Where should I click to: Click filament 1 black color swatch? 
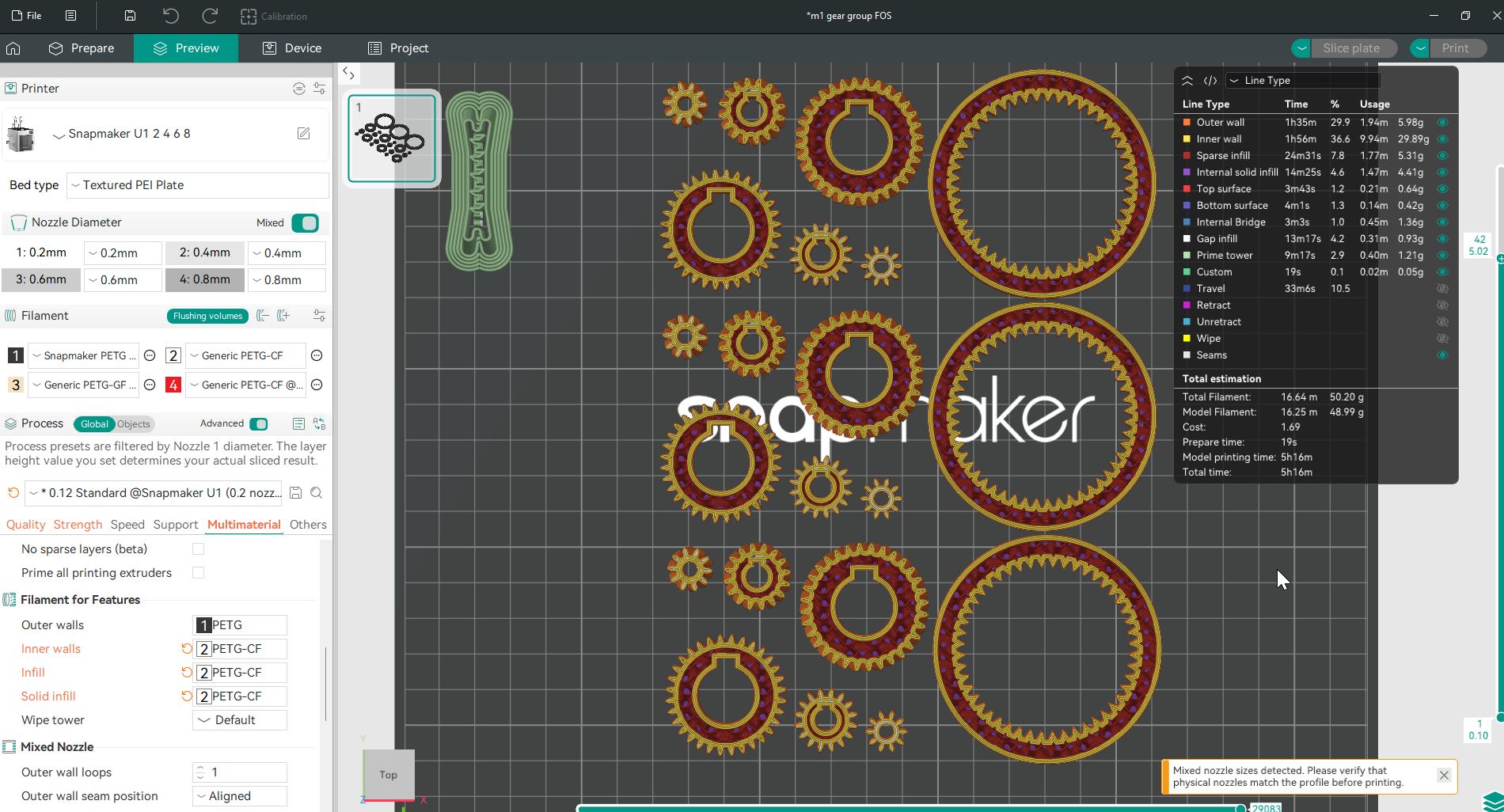click(16, 356)
